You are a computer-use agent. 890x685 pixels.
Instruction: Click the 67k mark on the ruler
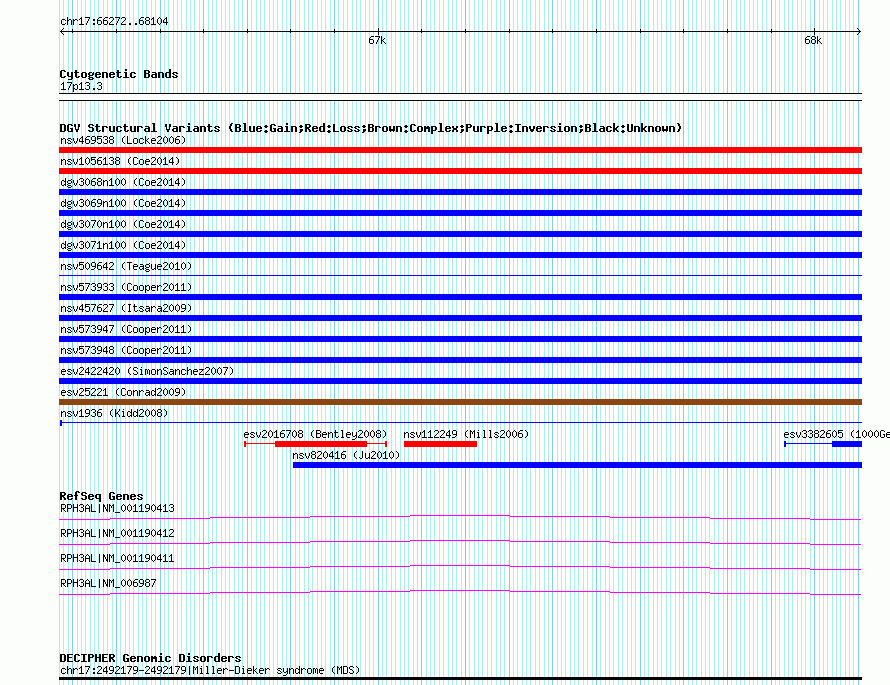[376, 40]
